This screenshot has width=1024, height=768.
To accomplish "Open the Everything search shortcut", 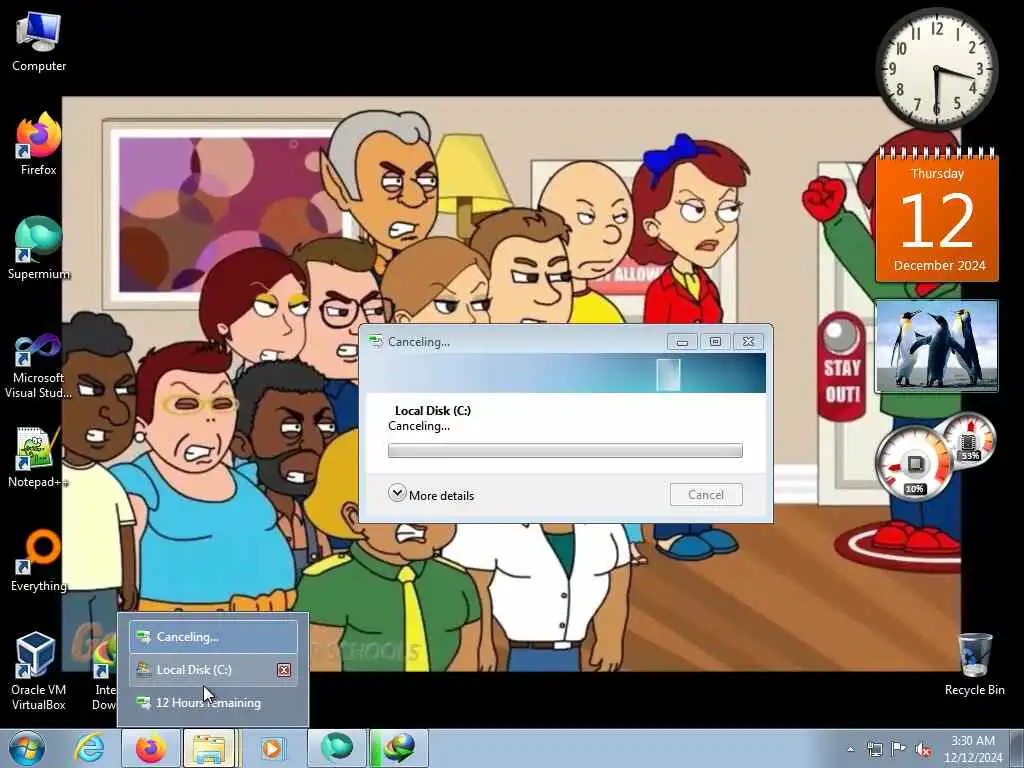I will point(39,561).
